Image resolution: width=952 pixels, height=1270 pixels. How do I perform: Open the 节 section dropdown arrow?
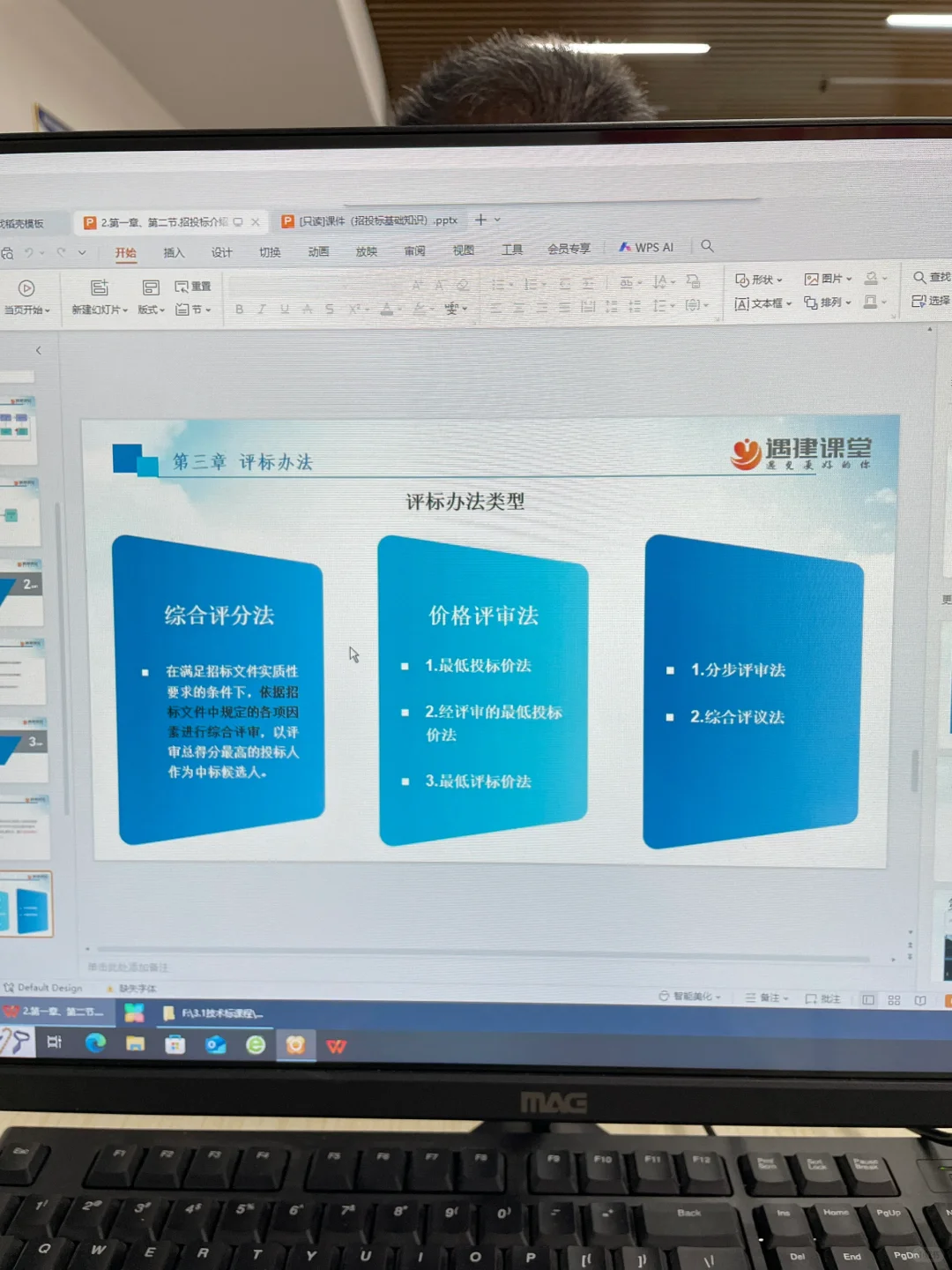click(x=209, y=310)
